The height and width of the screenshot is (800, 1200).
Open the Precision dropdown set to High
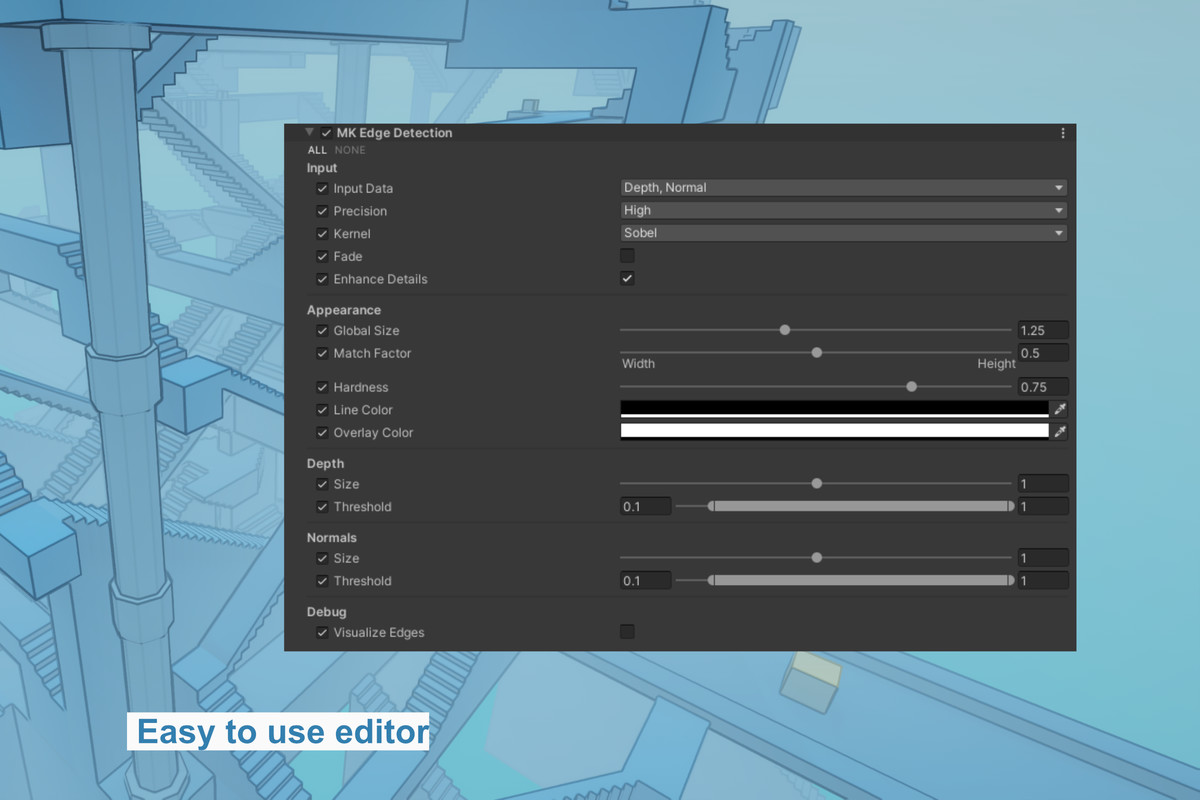click(x=844, y=210)
